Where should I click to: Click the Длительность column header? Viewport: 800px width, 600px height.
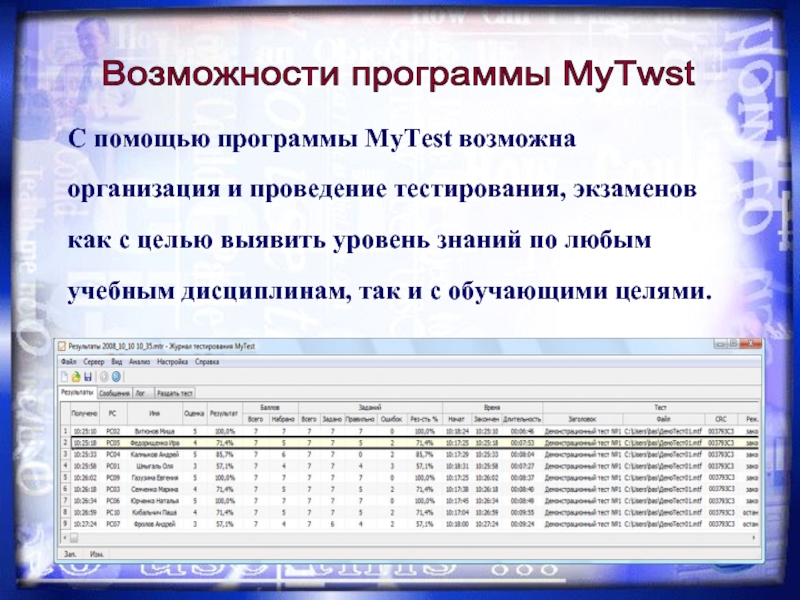click(x=522, y=419)
